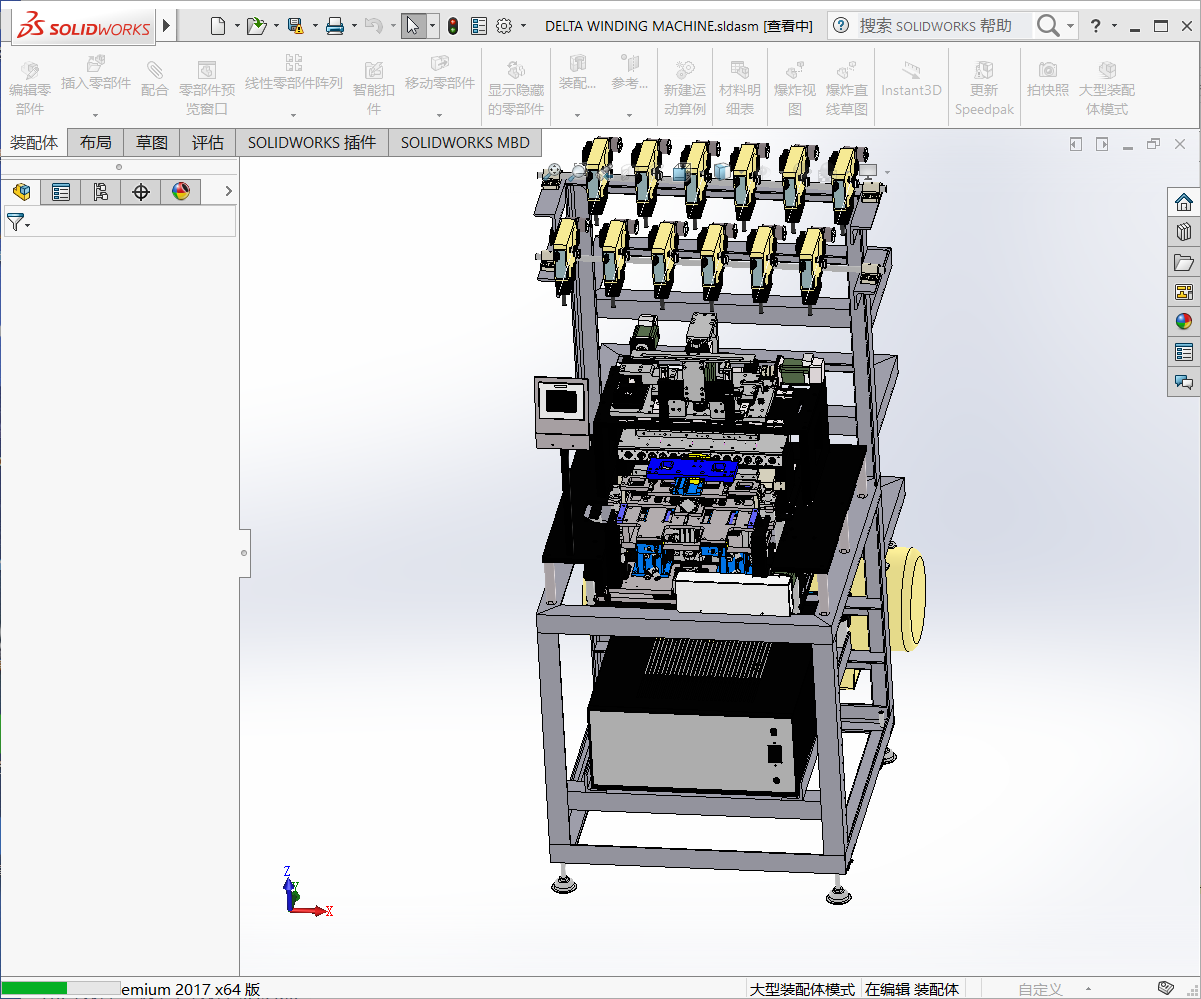Open the Print dropdown arrow

354,26
